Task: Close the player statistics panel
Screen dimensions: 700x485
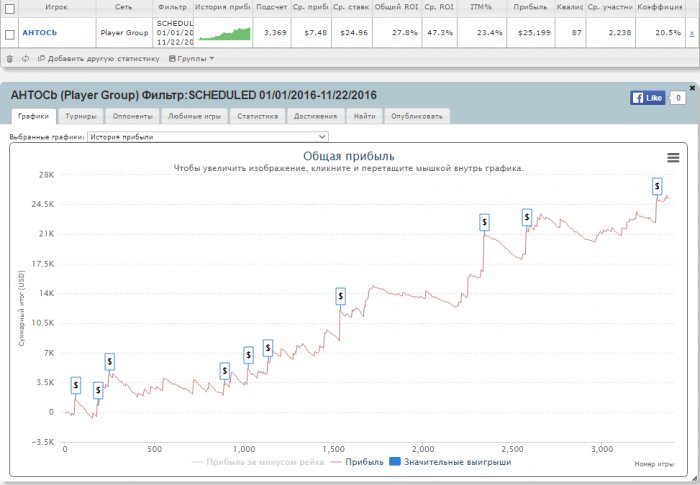Action: tap(692, 88)
